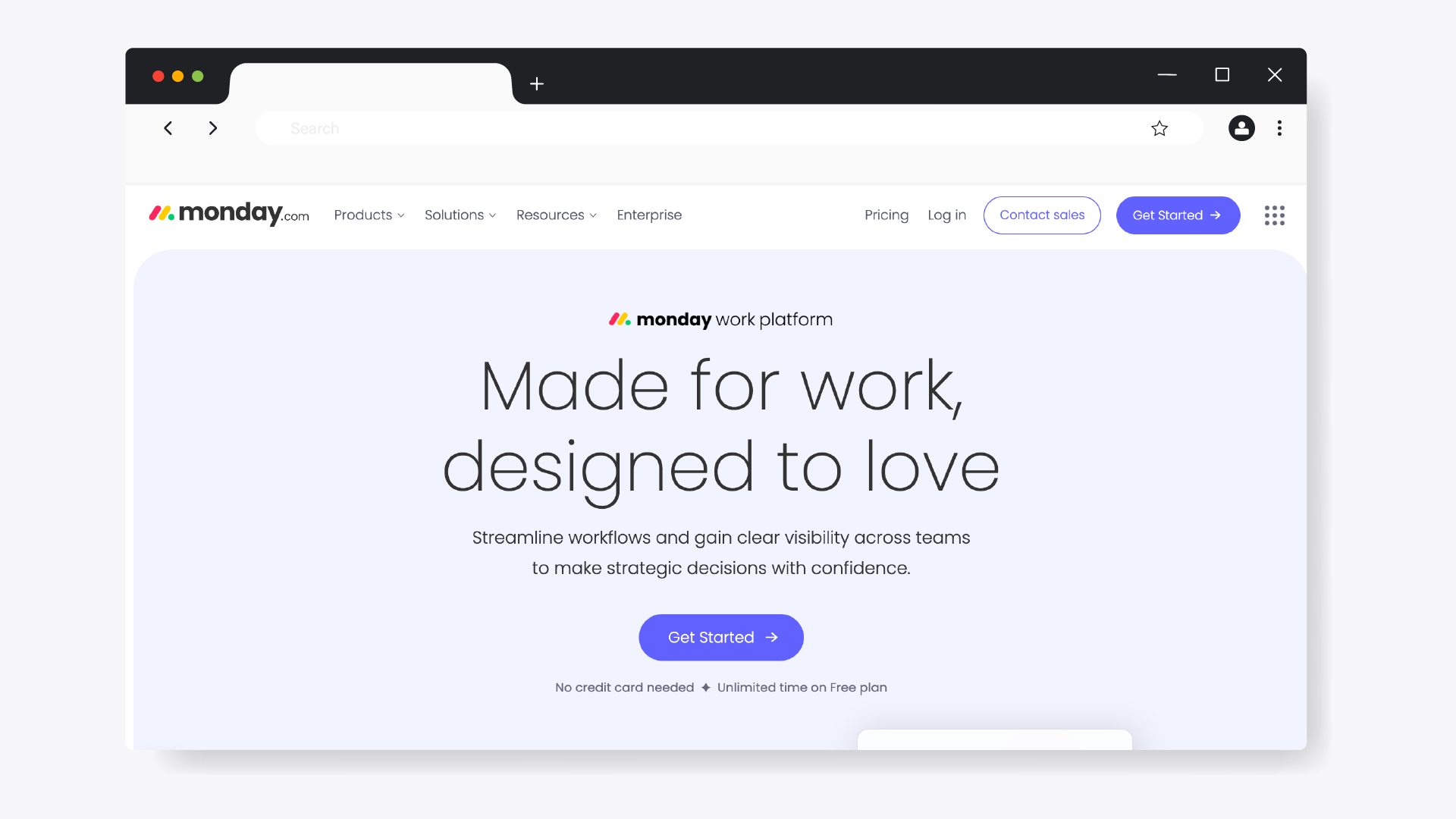Image resolution: width=1456 pixels, height=819 pixels.
Task: Click the new tab plus icon
Action: click(537, 82)
